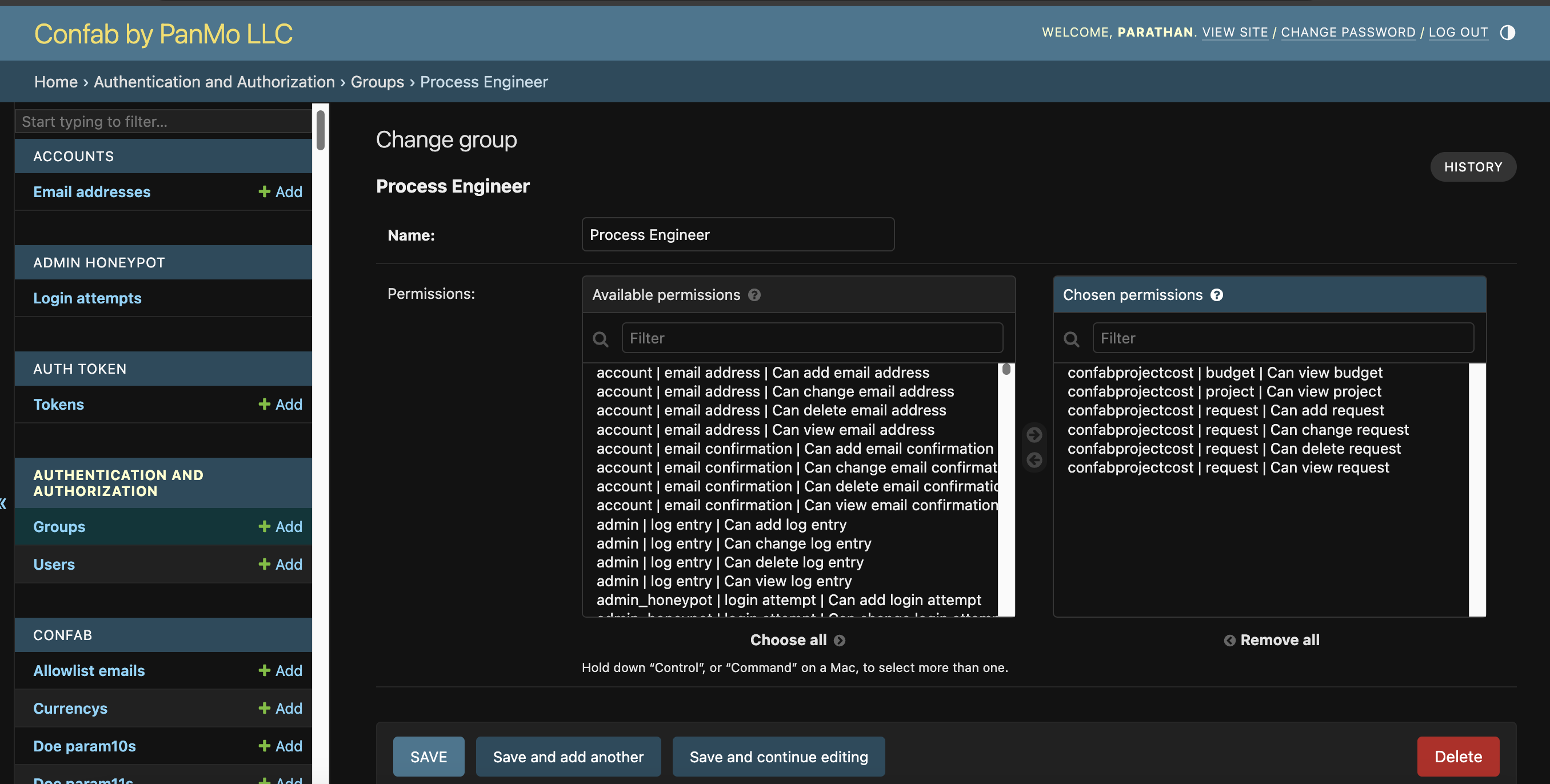Open the AUTH TOKEN section header
Screen dimensions: 1550x784
coord(80,369)
